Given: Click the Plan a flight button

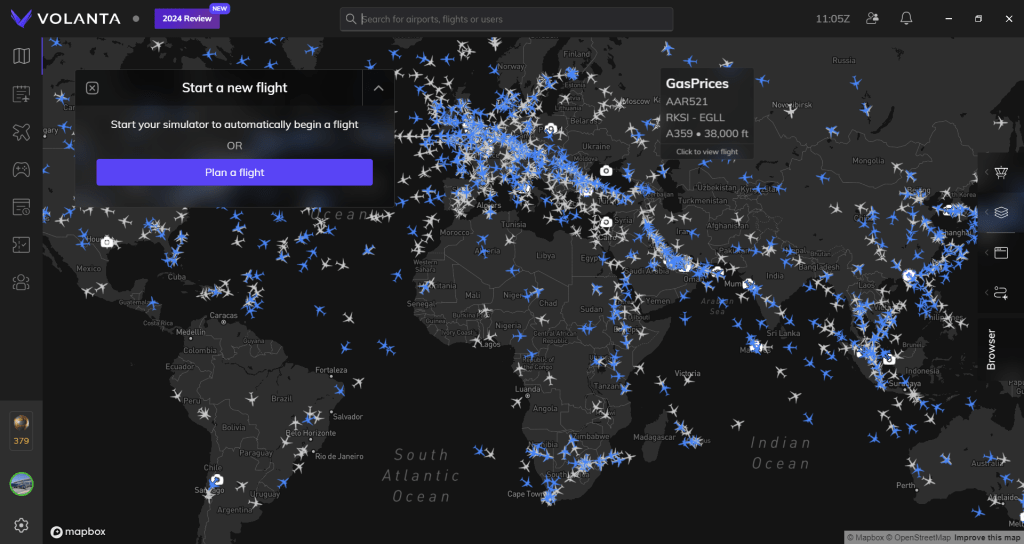Looking at the screenshot, I should [234, 172].
